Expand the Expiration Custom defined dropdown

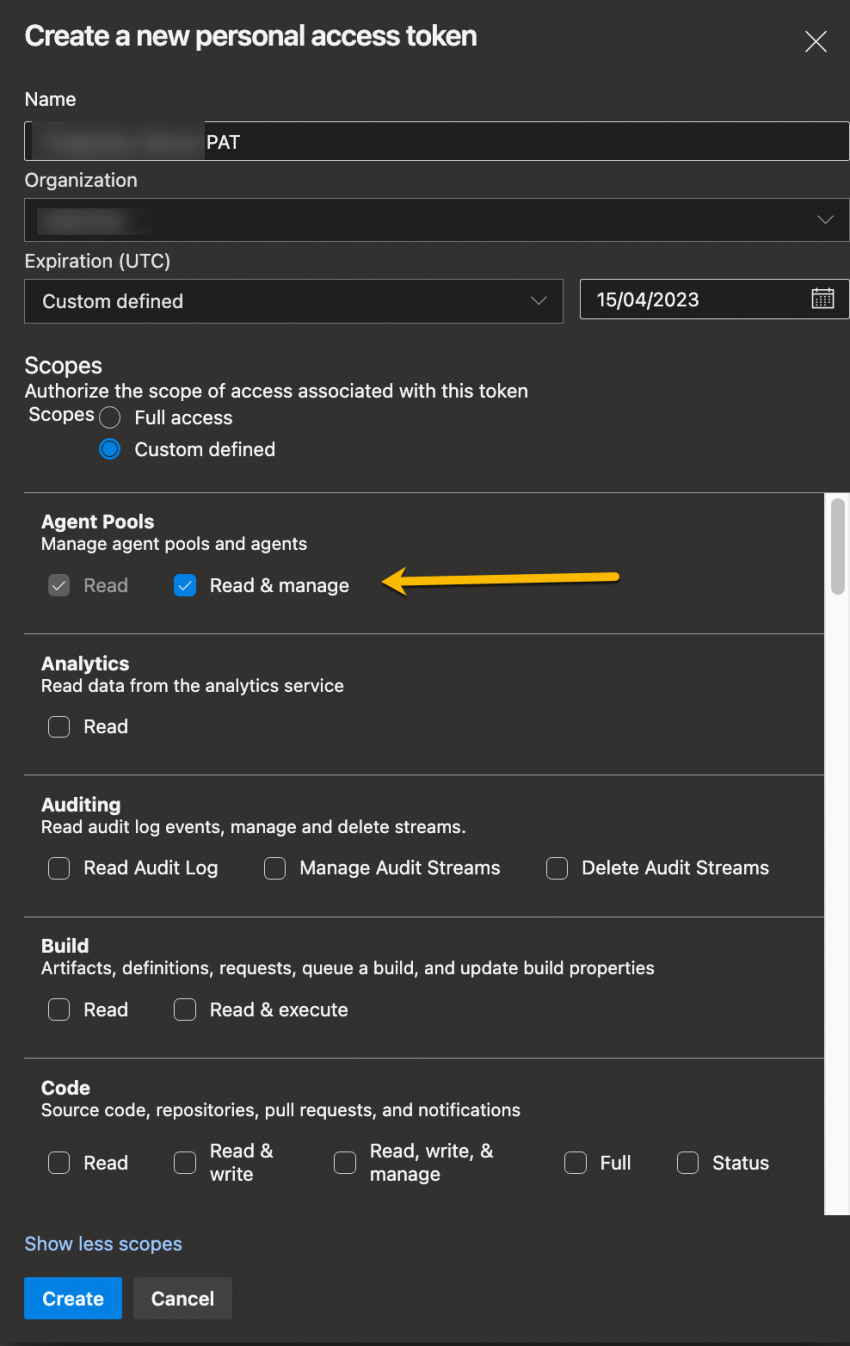539,300
